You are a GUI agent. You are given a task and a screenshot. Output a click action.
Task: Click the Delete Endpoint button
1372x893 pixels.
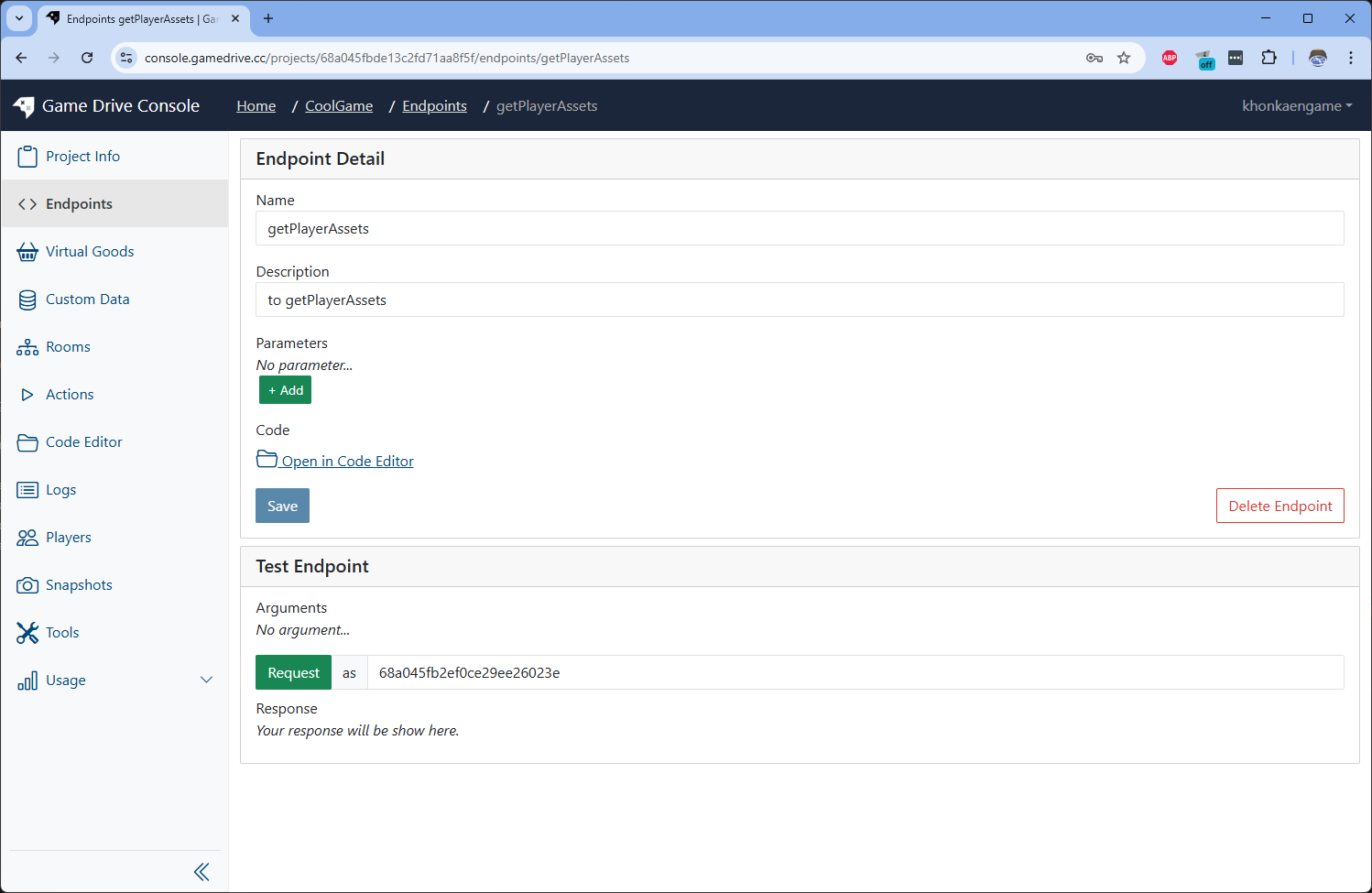tap(1279, 506)
